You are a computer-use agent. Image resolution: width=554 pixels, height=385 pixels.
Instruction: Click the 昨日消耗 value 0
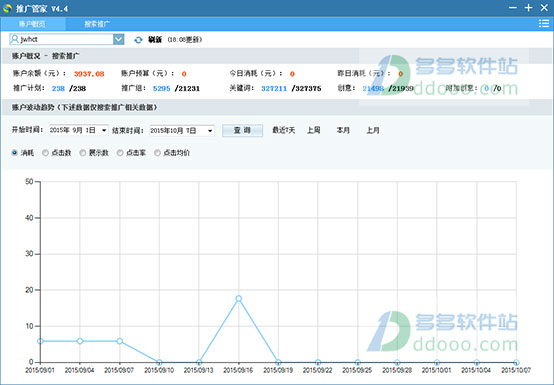[401, 74]
